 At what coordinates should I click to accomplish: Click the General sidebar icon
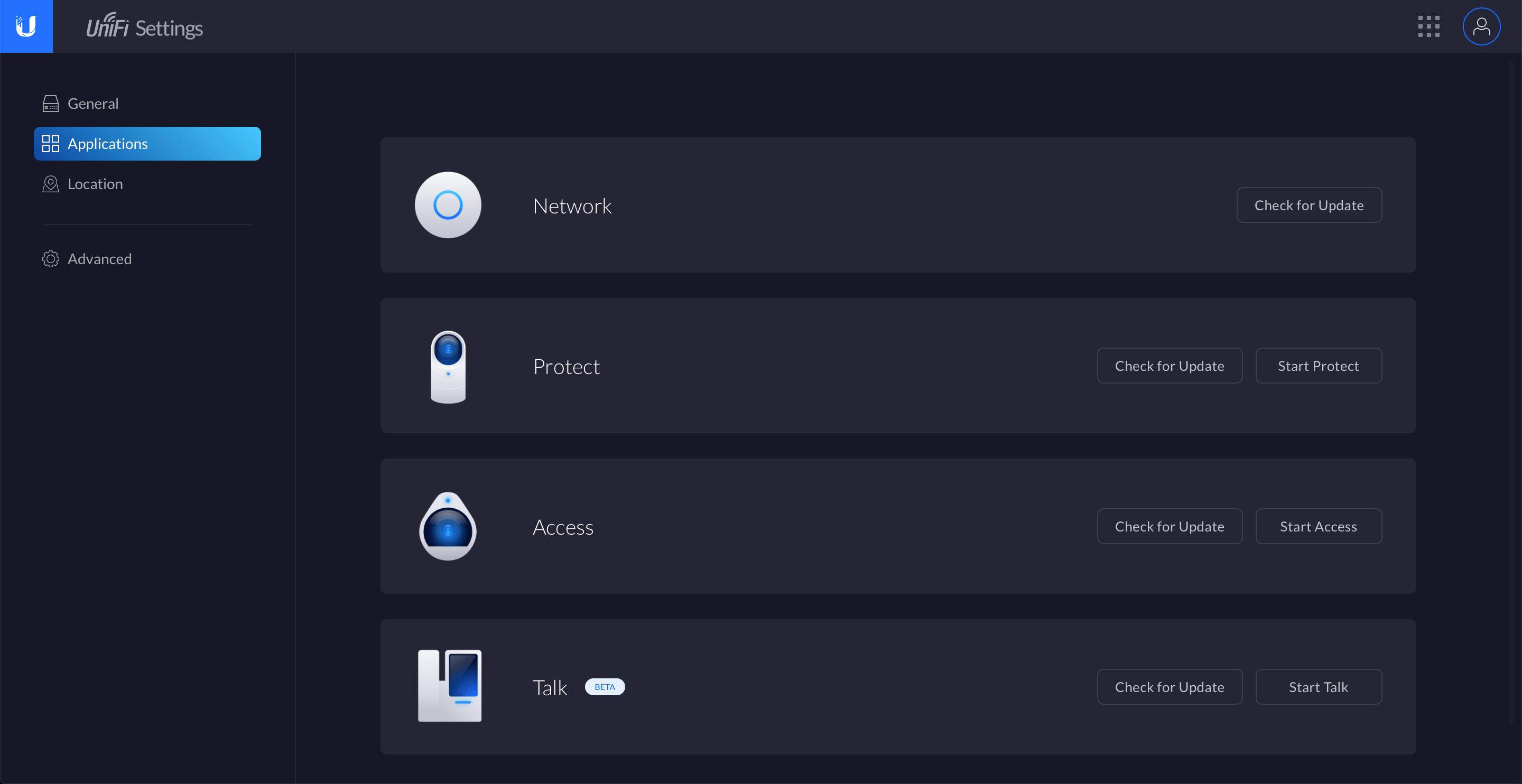pos(51,103)
